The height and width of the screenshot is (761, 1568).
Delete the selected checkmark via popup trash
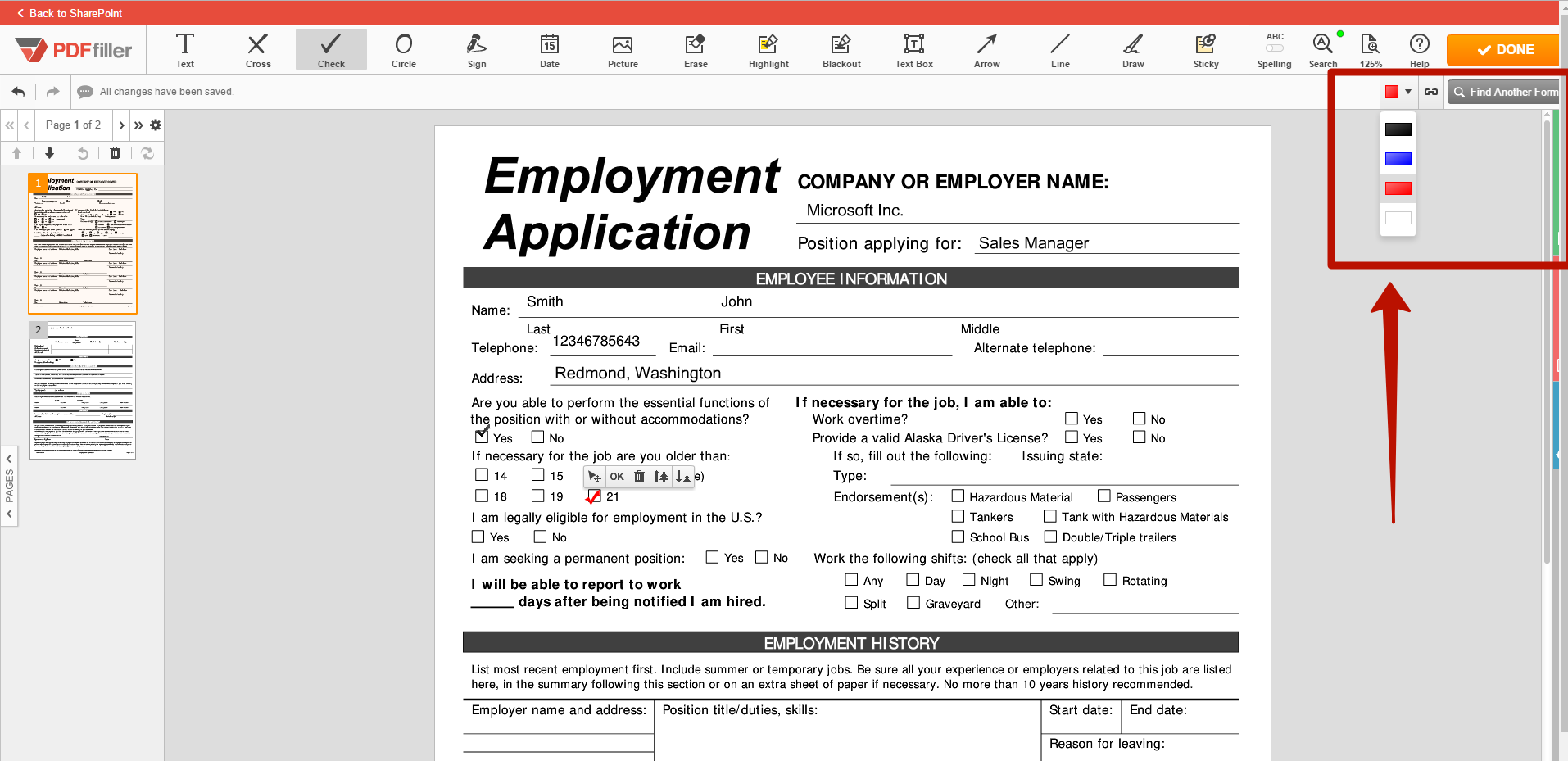tap(640, 477)
